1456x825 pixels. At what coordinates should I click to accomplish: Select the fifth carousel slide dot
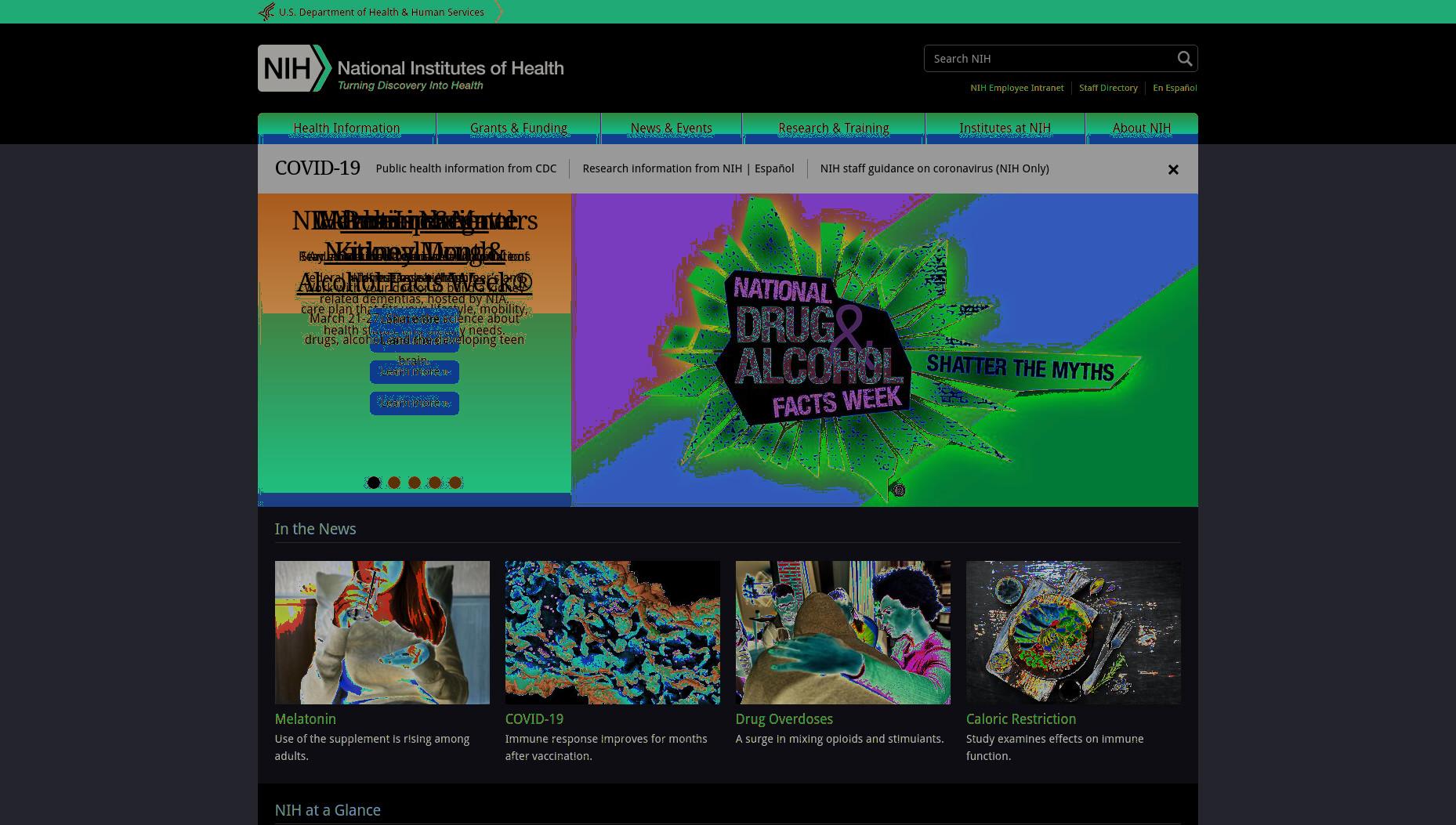tap(455, 483)
